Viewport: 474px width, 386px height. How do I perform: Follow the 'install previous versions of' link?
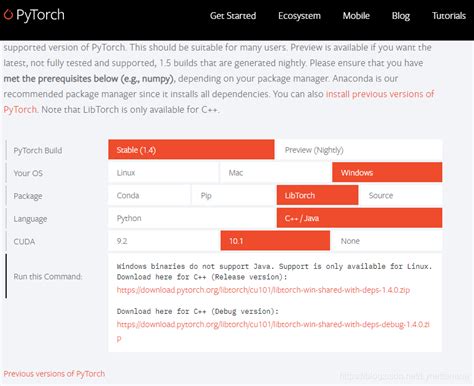tap(380, 94)
